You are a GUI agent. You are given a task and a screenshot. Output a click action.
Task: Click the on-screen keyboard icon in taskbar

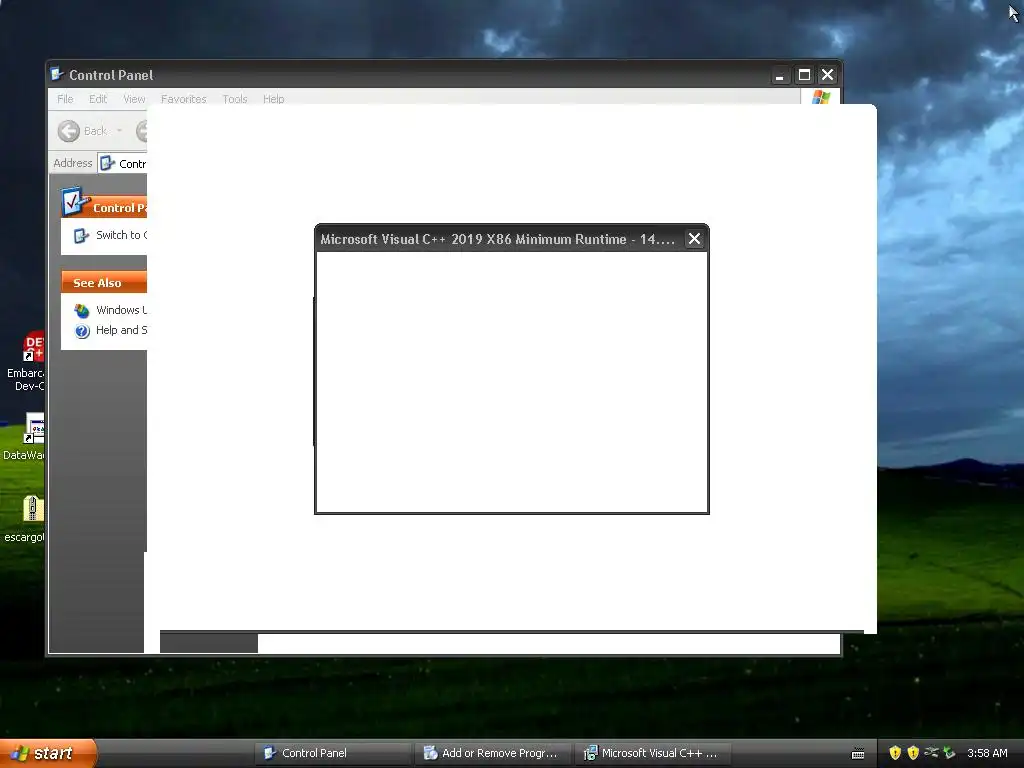point(858,754)
